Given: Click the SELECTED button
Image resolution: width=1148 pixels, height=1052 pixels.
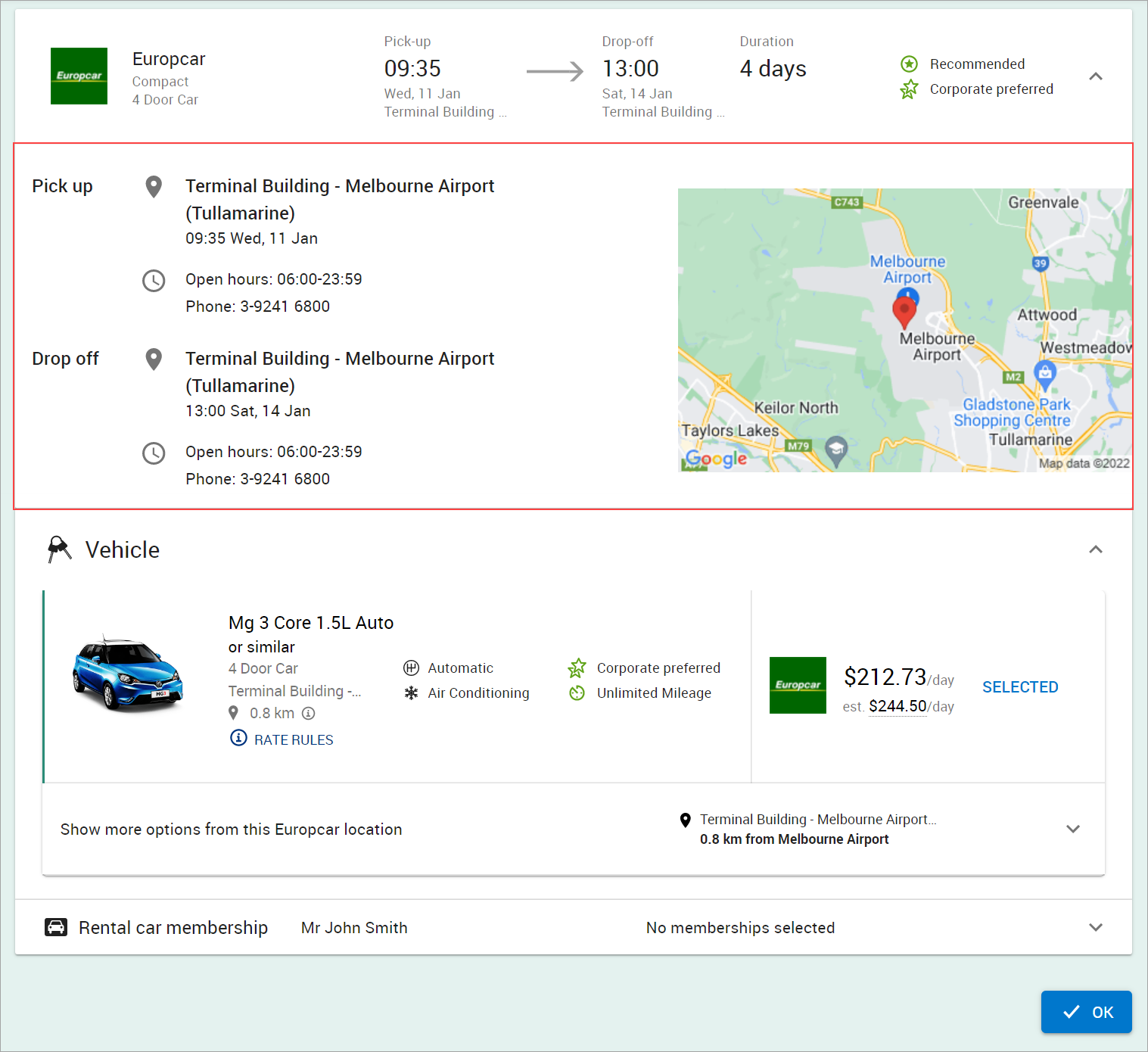Looking at the screenshot, I should click(1020, 687).
